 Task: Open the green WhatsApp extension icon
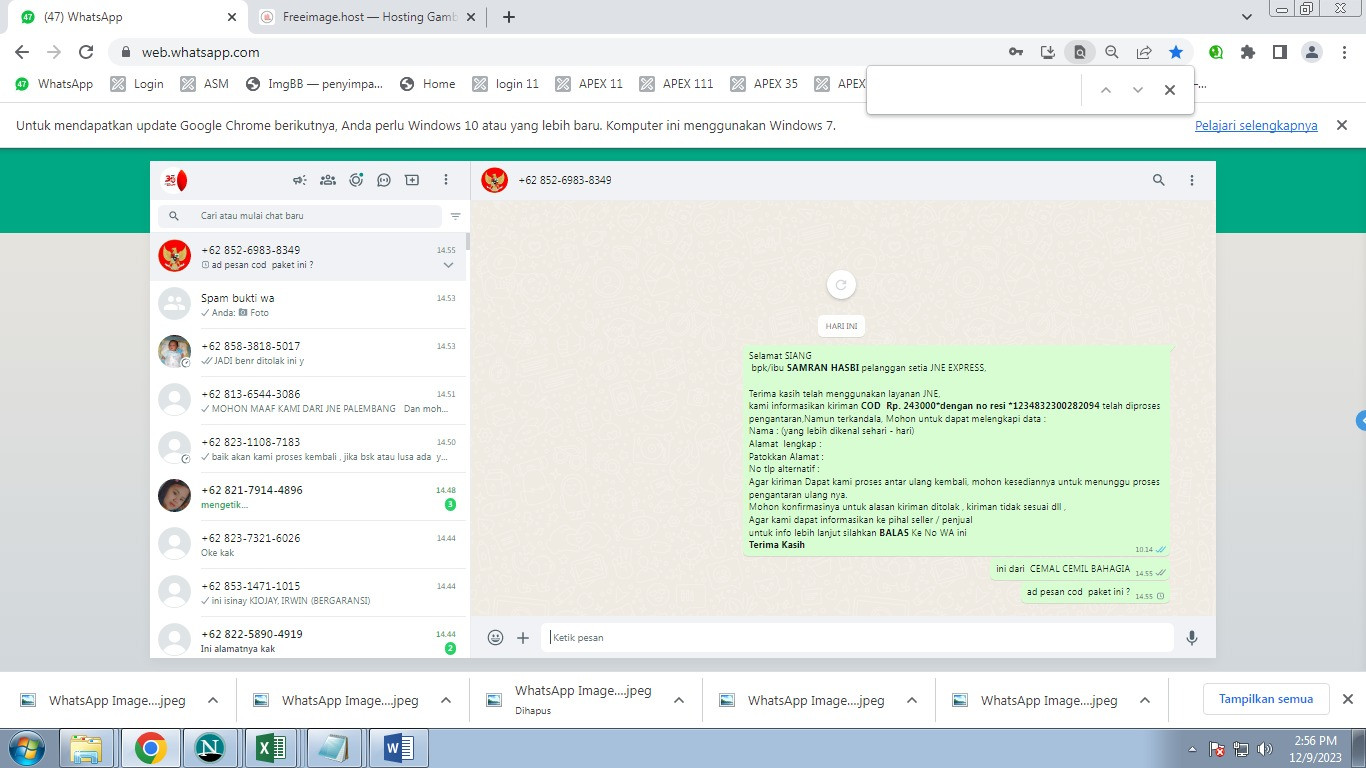(1216, 52)
